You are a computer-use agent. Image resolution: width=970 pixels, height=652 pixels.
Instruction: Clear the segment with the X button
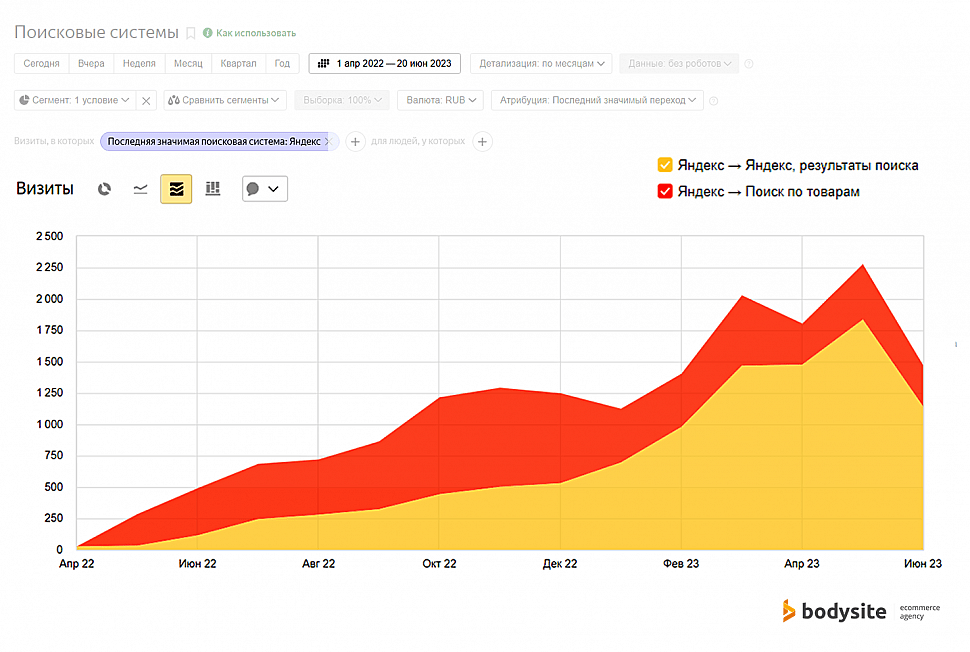tap(146, 100)
